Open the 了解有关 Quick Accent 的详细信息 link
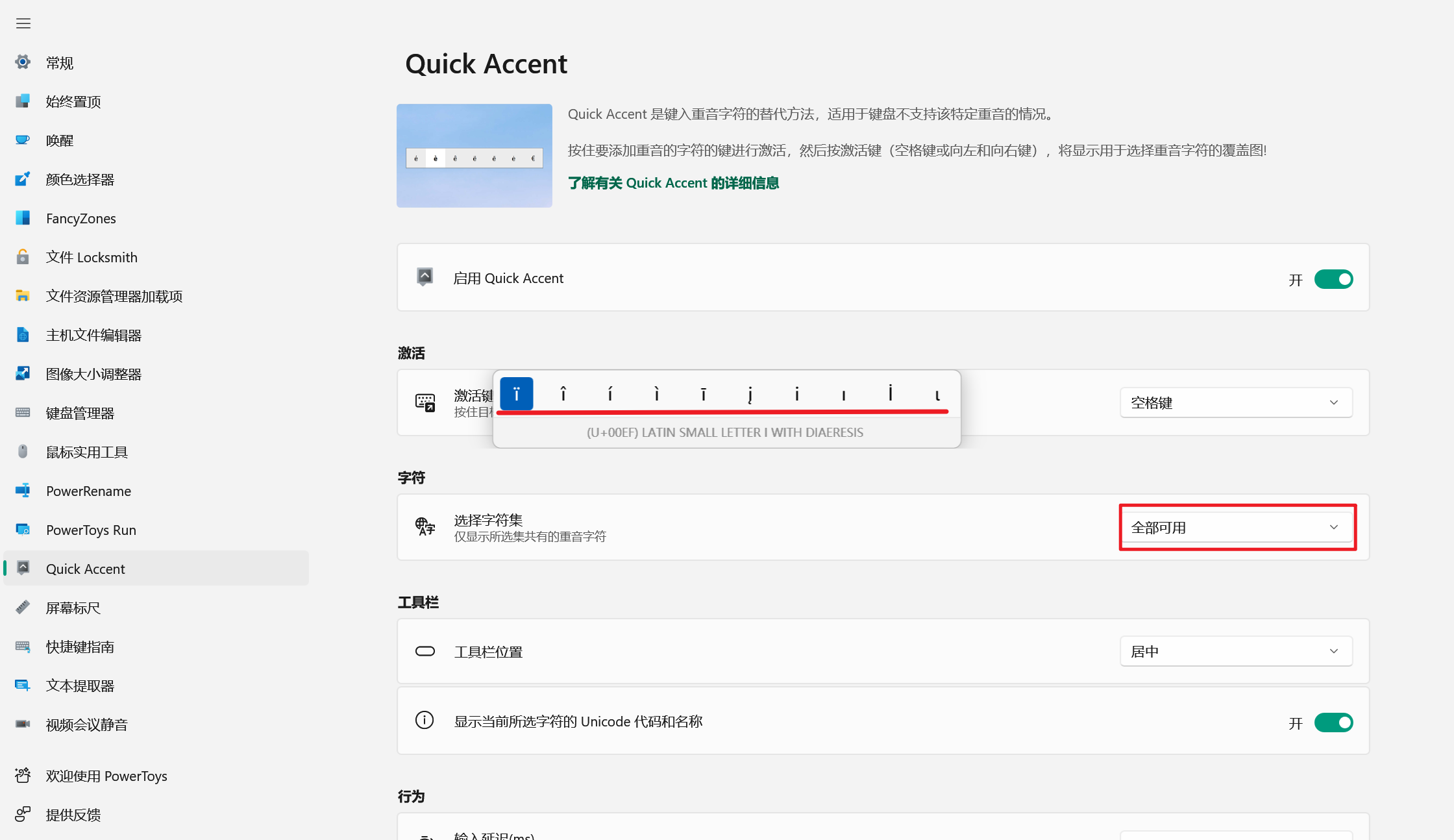Viewport: 1454px width, 840px height. [673, 183]
